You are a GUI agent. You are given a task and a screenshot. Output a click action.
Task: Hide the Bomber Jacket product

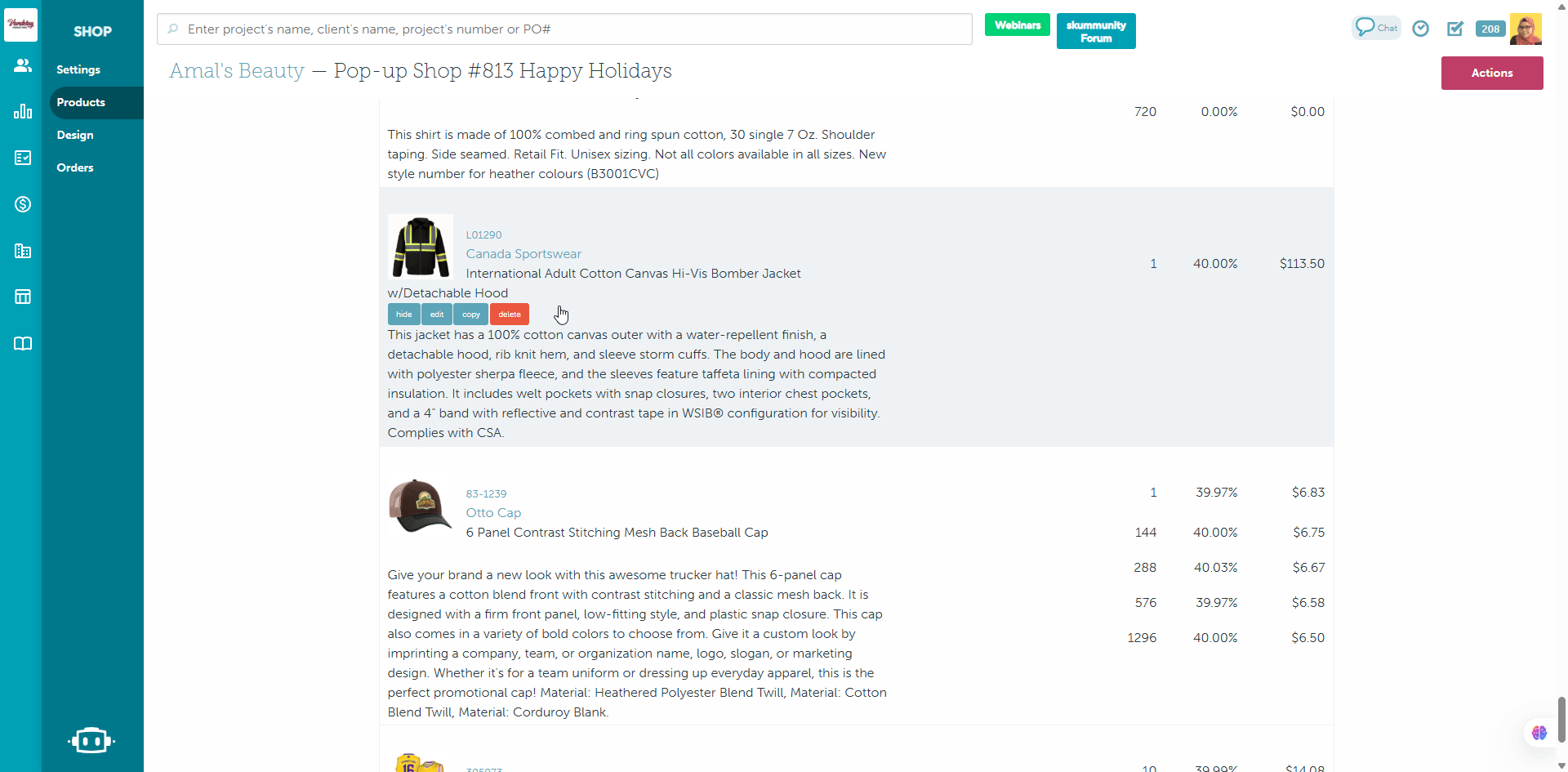[x=403, y=315]
